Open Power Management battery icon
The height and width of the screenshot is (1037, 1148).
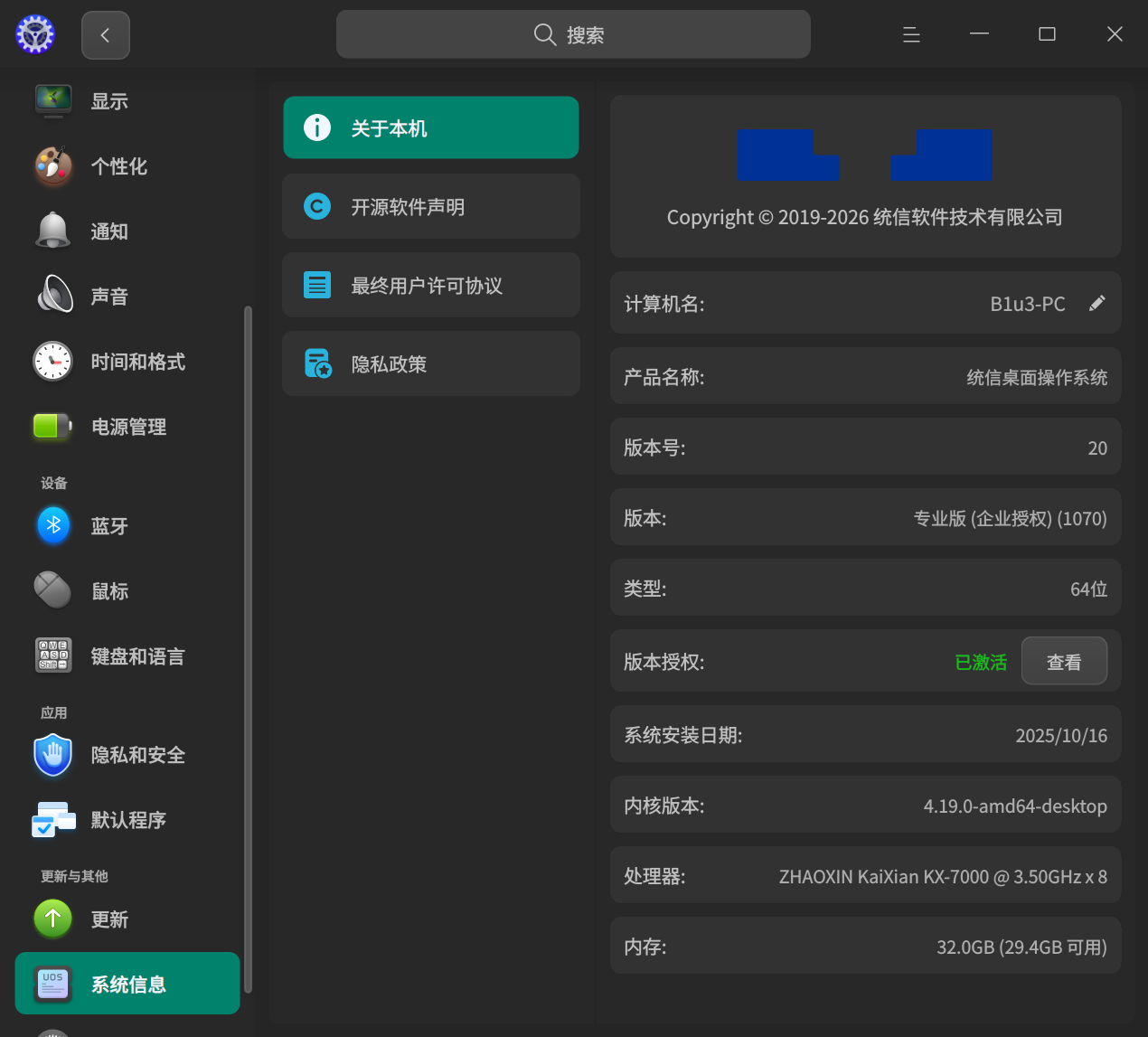pos(53,426)
